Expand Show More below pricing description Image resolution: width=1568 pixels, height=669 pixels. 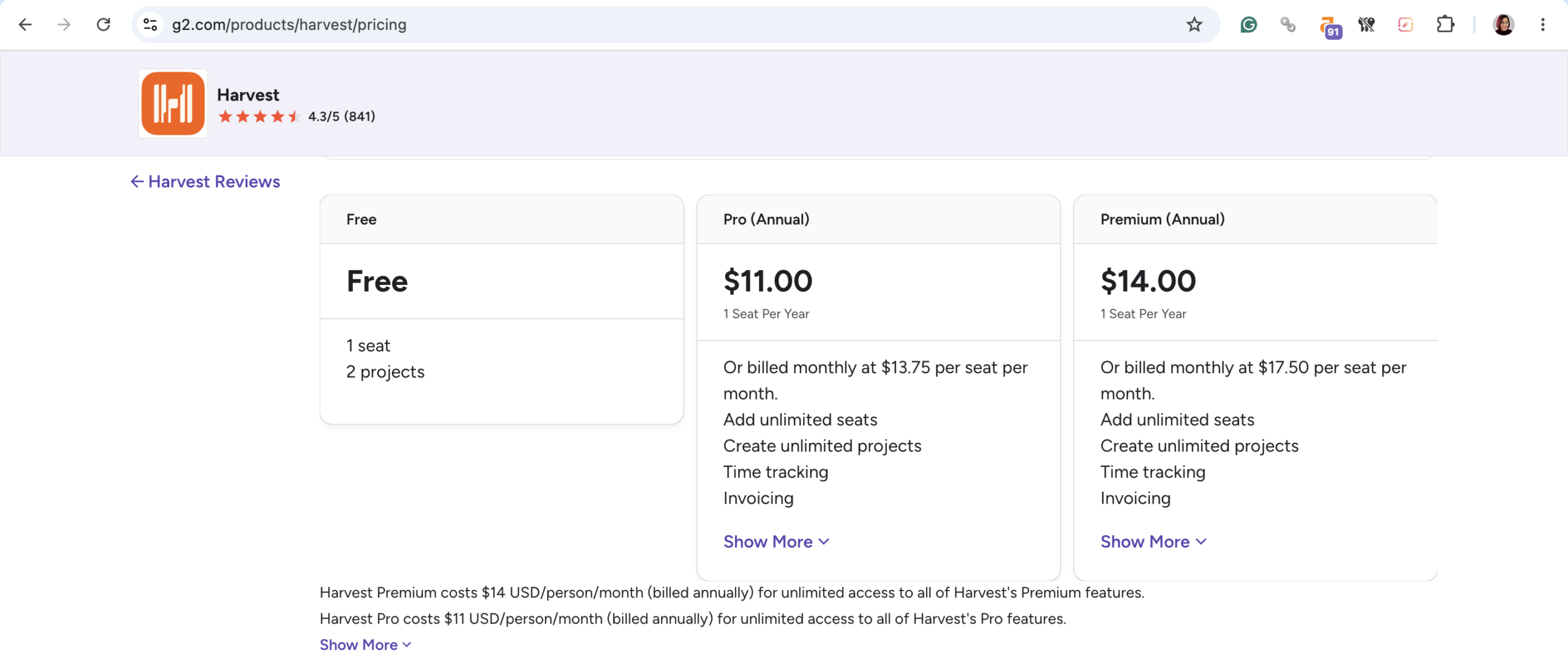coord(366,644)
